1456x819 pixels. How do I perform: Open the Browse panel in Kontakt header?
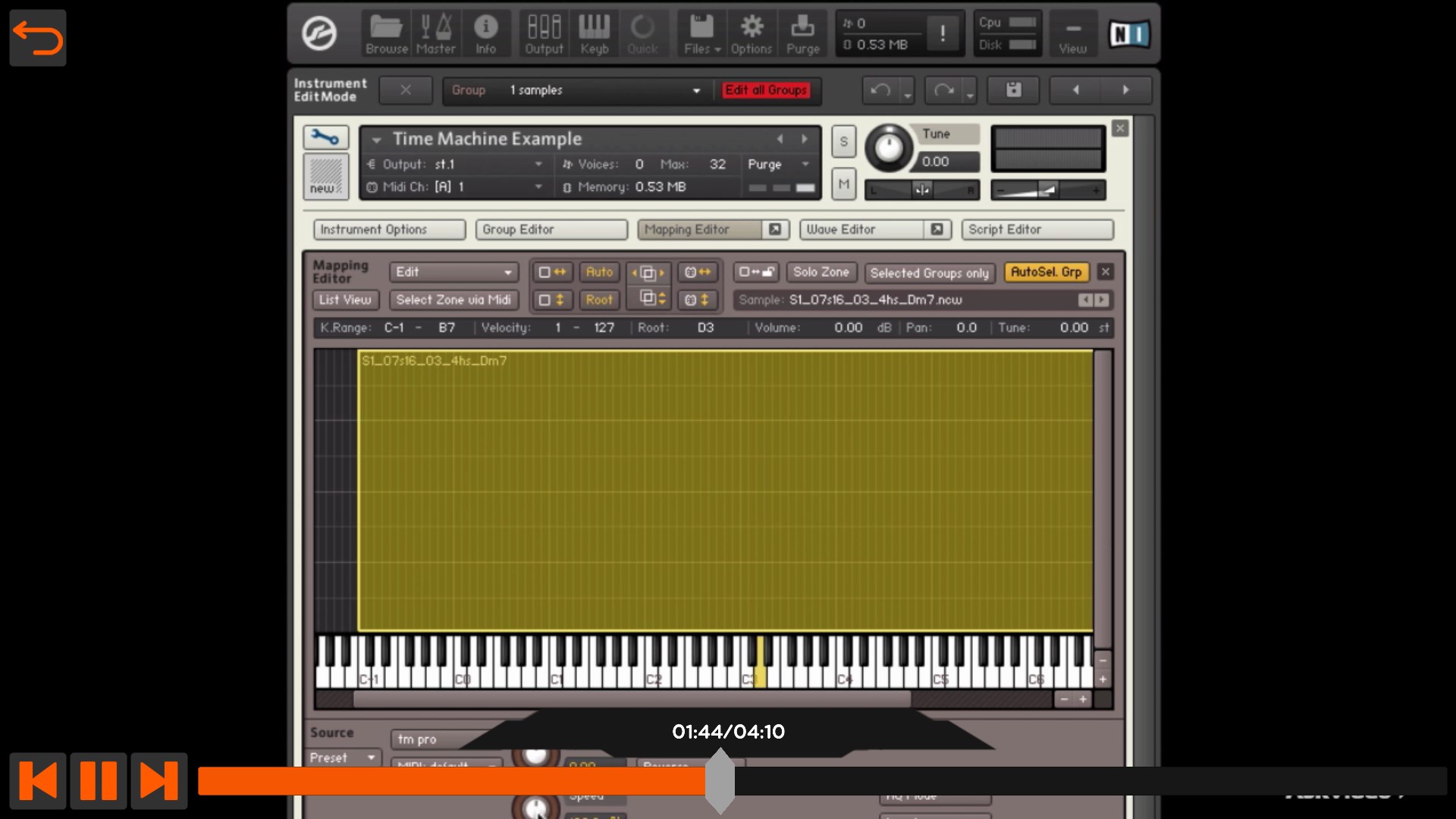tap(385, 33)
